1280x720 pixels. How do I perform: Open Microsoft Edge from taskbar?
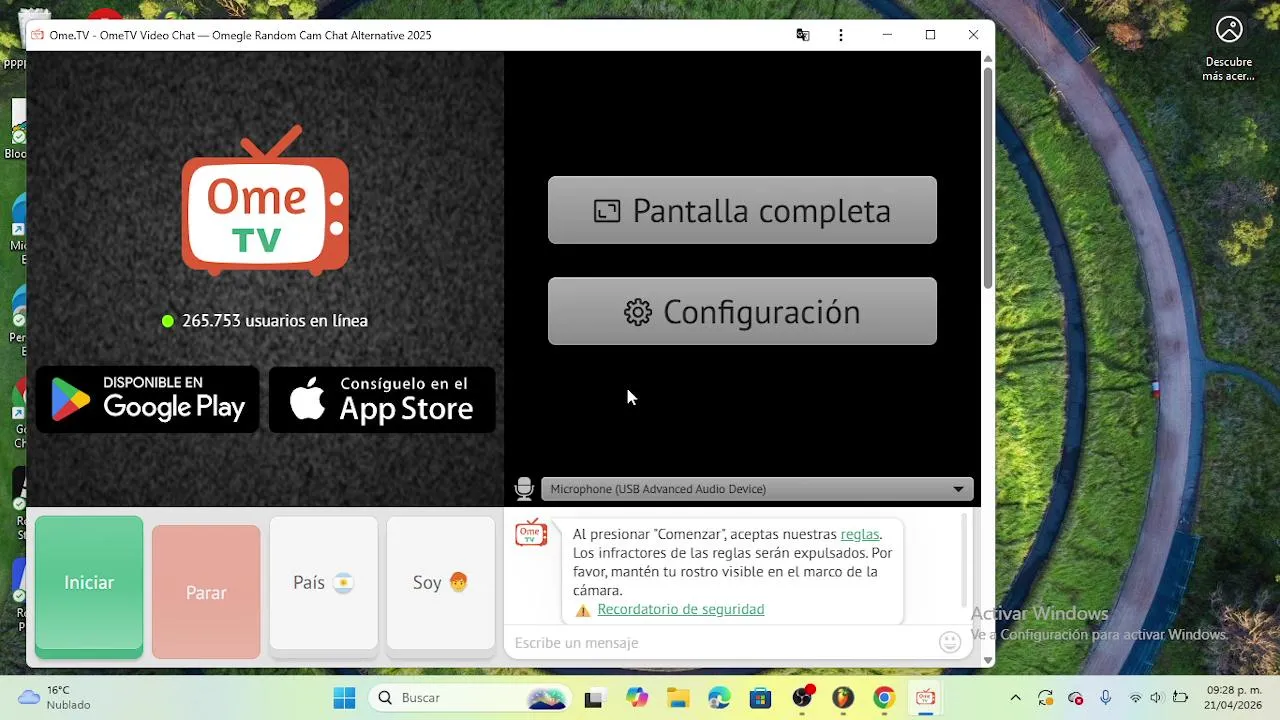(719, 698)
